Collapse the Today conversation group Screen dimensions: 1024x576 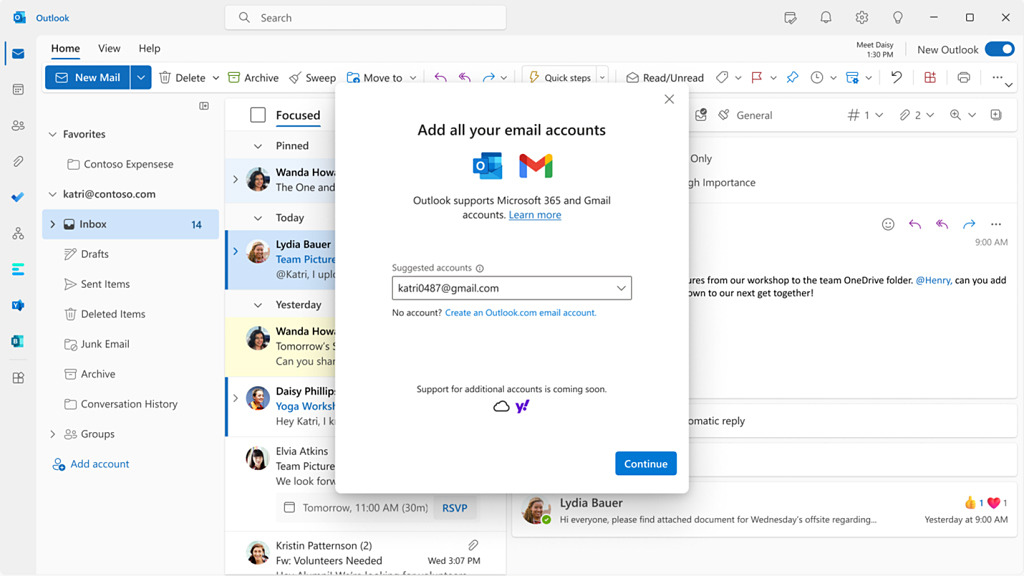tap(260, 217)
